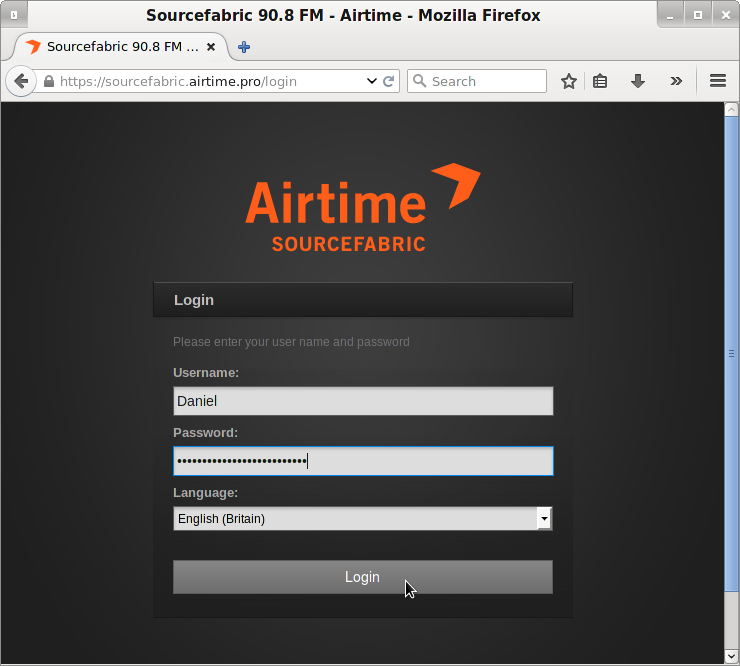This screenshot has width=740, height=666.
Task: Click the vertical scrollbar thumb
Action: click(731, 354)
